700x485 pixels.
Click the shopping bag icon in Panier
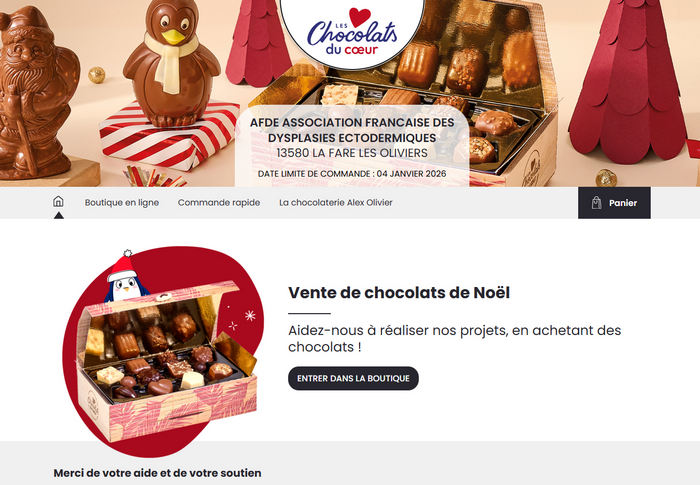click(x=596, y=203)
